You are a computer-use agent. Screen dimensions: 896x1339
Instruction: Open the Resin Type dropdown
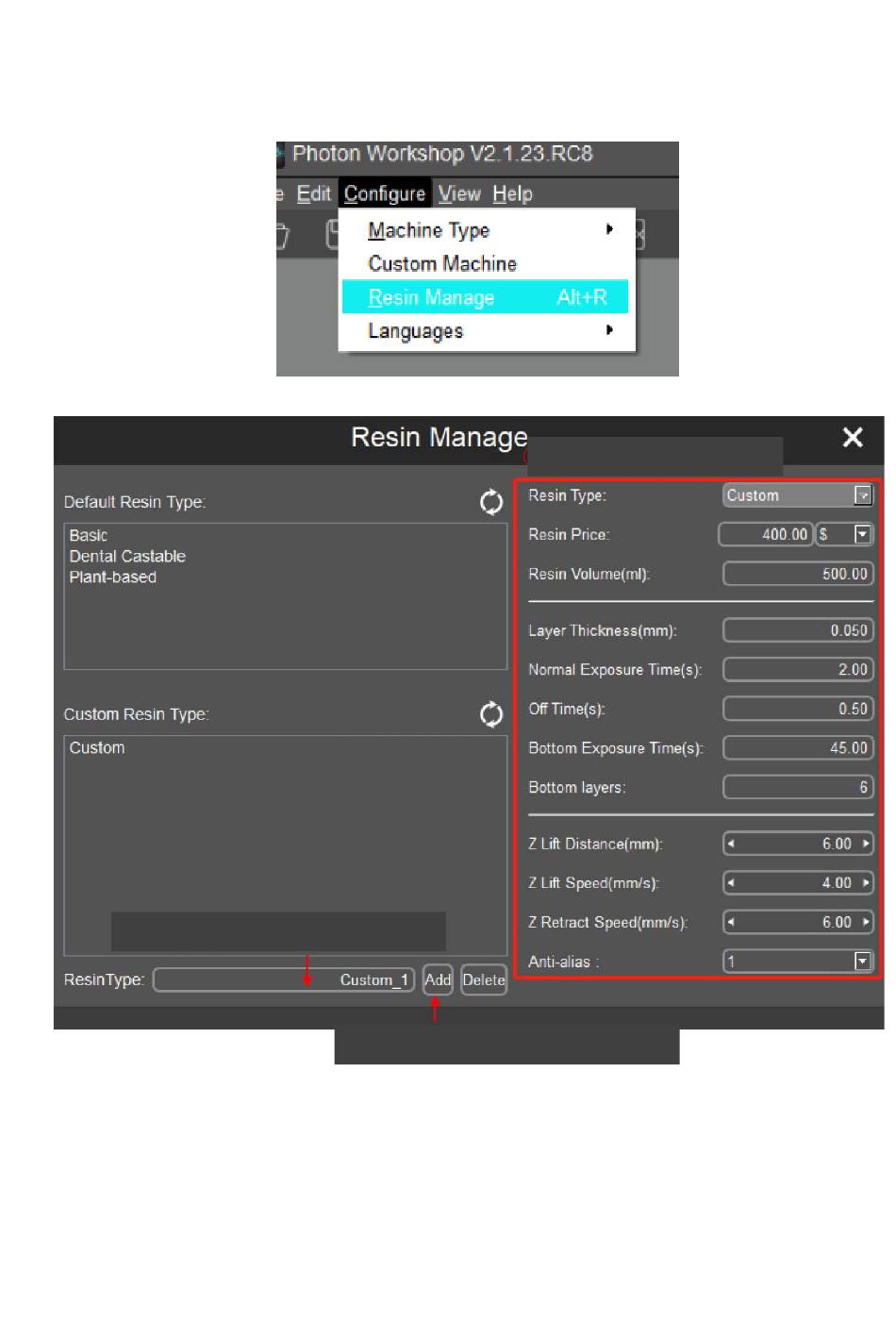pyautogui.click(x=862, y=495)
